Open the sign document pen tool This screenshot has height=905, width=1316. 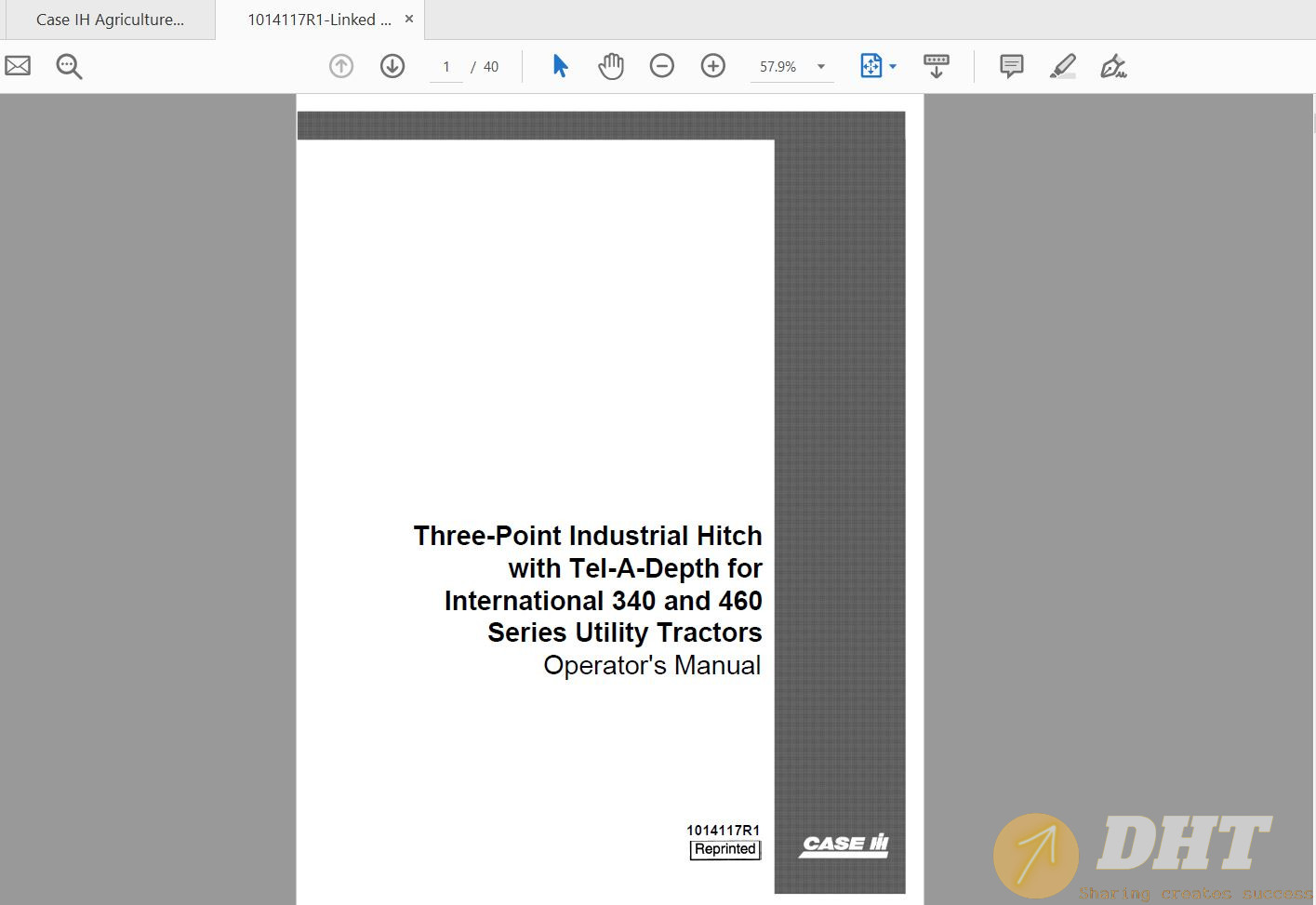pyautogui.click(x=1113, y=66)
